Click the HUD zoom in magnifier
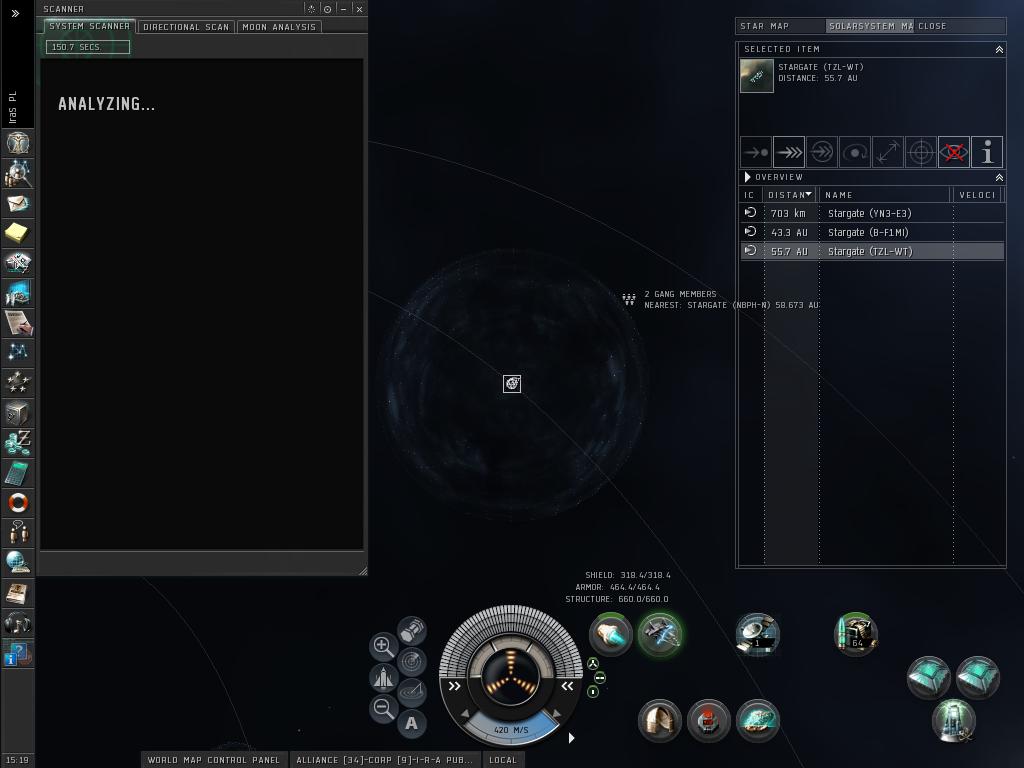This screenshot has width=1024, height=768. coord(383,647)
